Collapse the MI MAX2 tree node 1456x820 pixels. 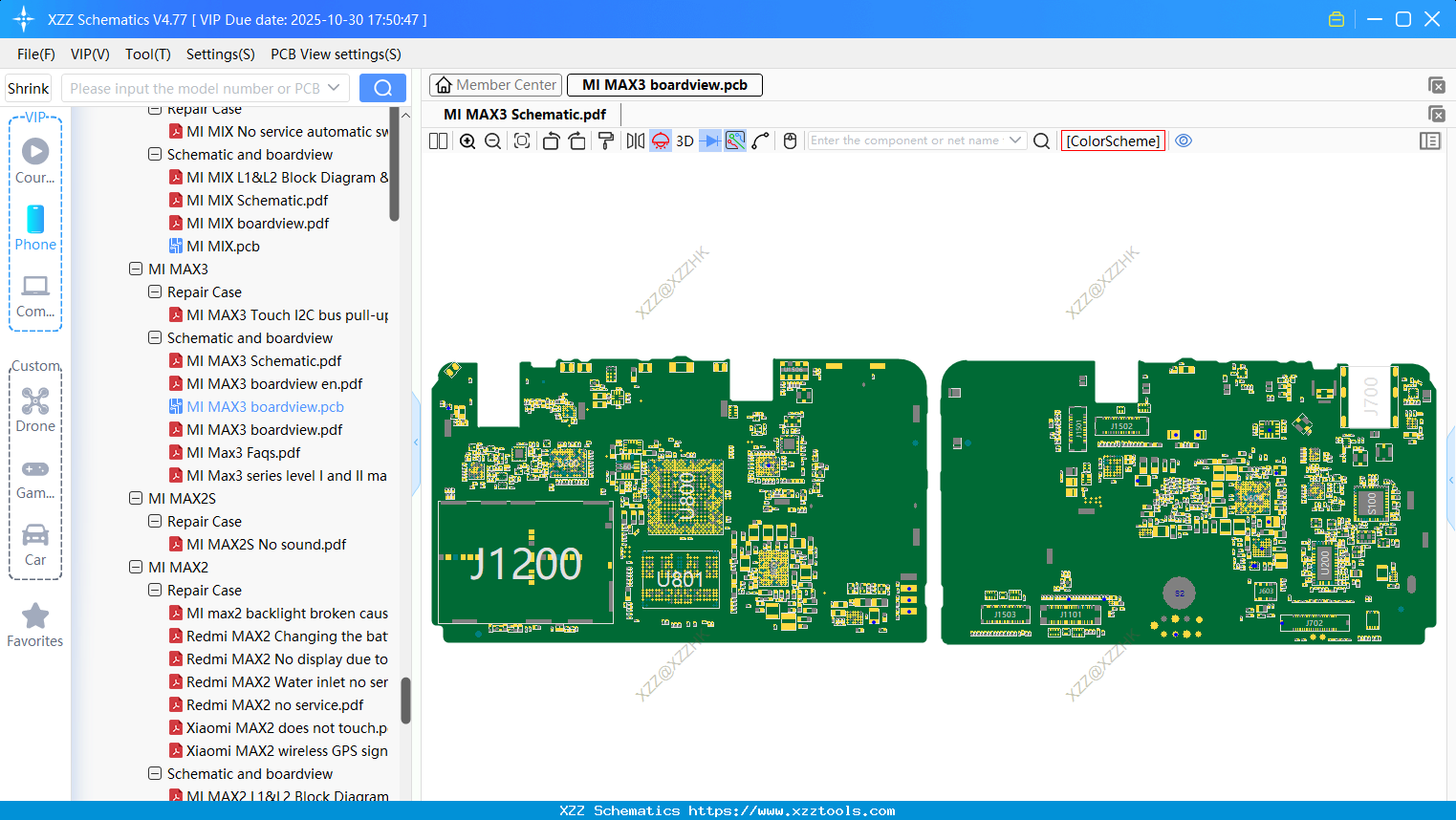tap(136, 568)
